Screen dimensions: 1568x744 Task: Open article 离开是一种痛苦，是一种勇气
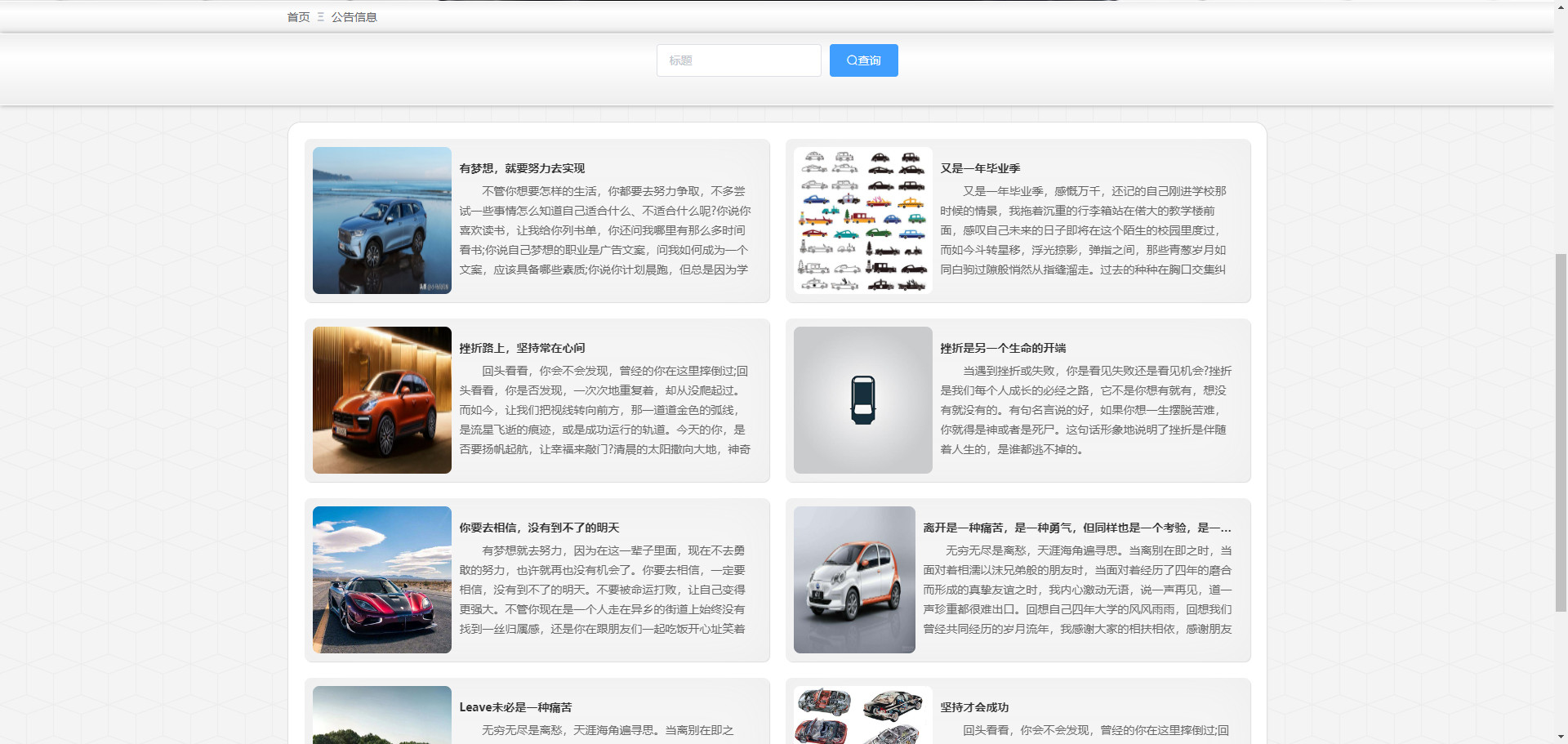click(x=1077, y=528)
